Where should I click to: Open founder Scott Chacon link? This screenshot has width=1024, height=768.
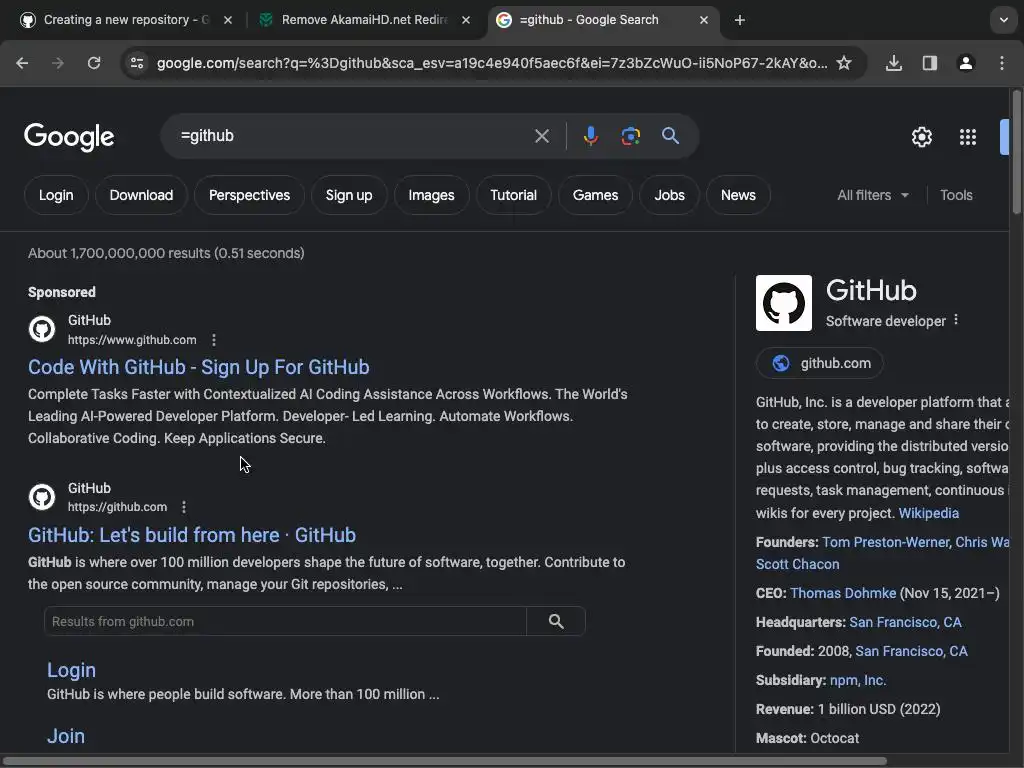point(797,564)
